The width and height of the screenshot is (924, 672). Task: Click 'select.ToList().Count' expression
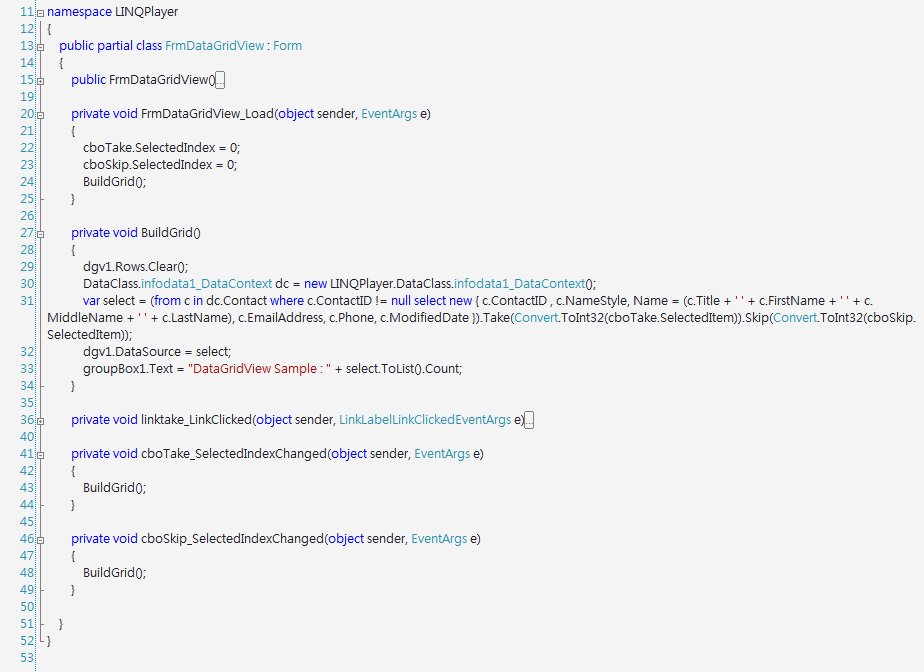[404, 368]
